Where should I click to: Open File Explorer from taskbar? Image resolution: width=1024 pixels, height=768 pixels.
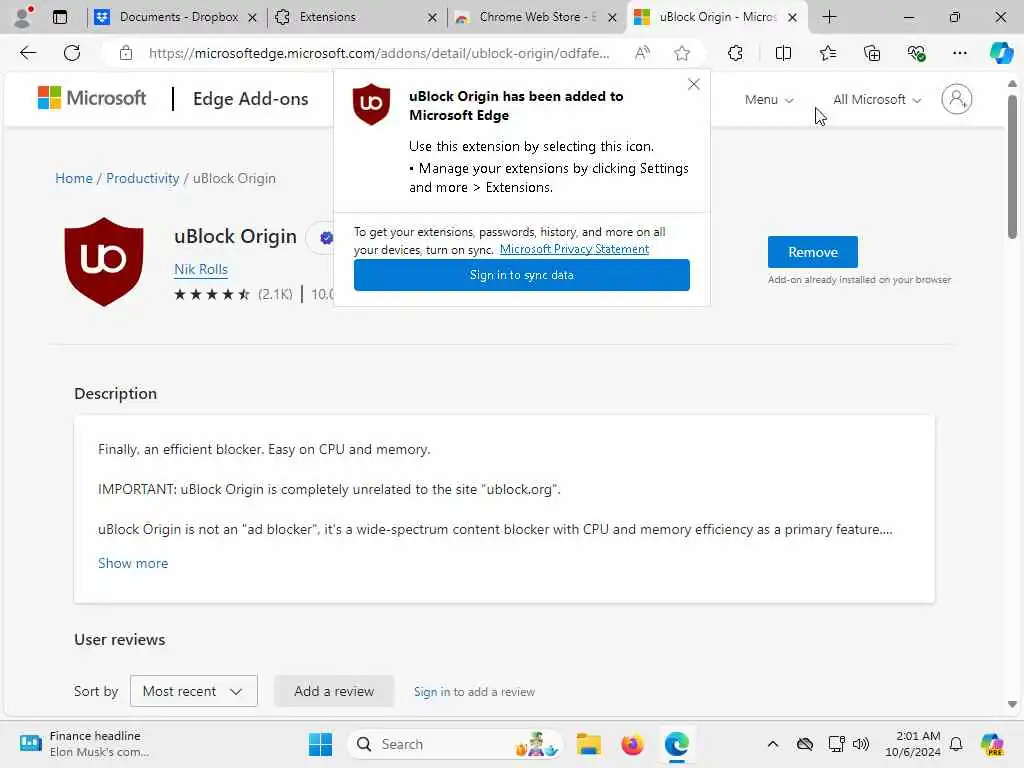[588, 744]
